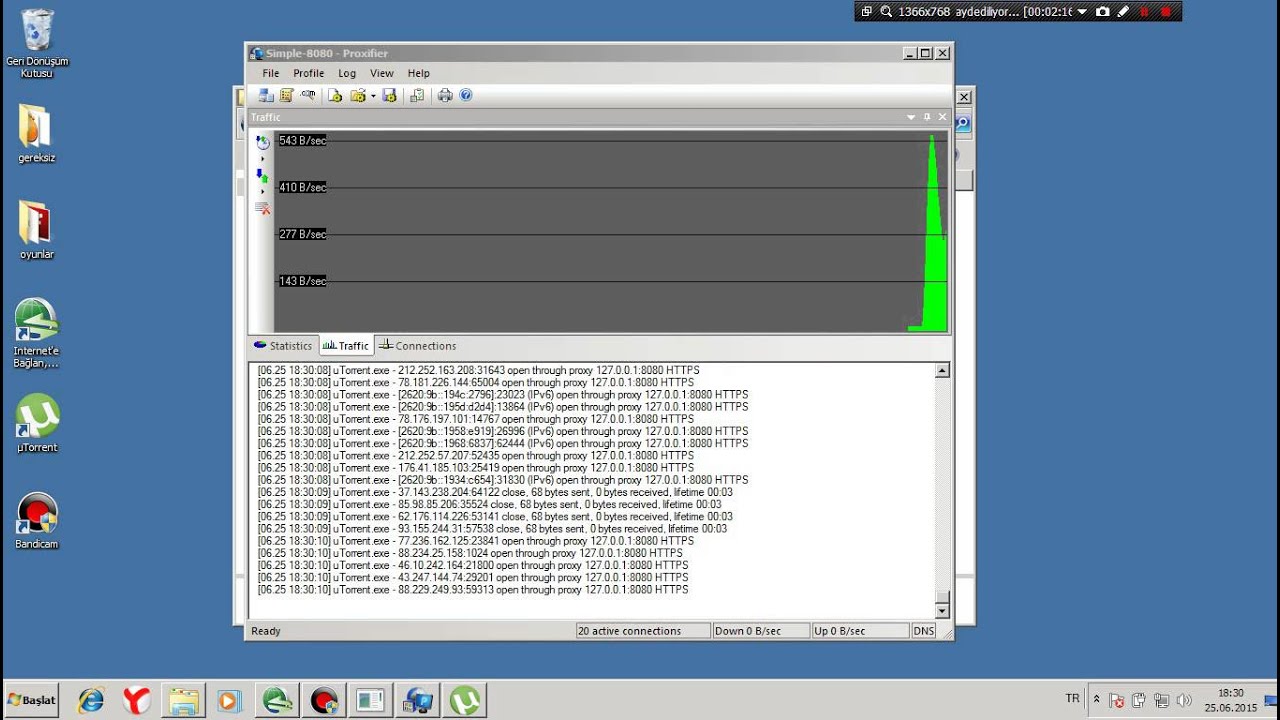Click the Bandicam pencil draw icon
Viewport: 1280px width, 720px height.
tap(1123, 12)
